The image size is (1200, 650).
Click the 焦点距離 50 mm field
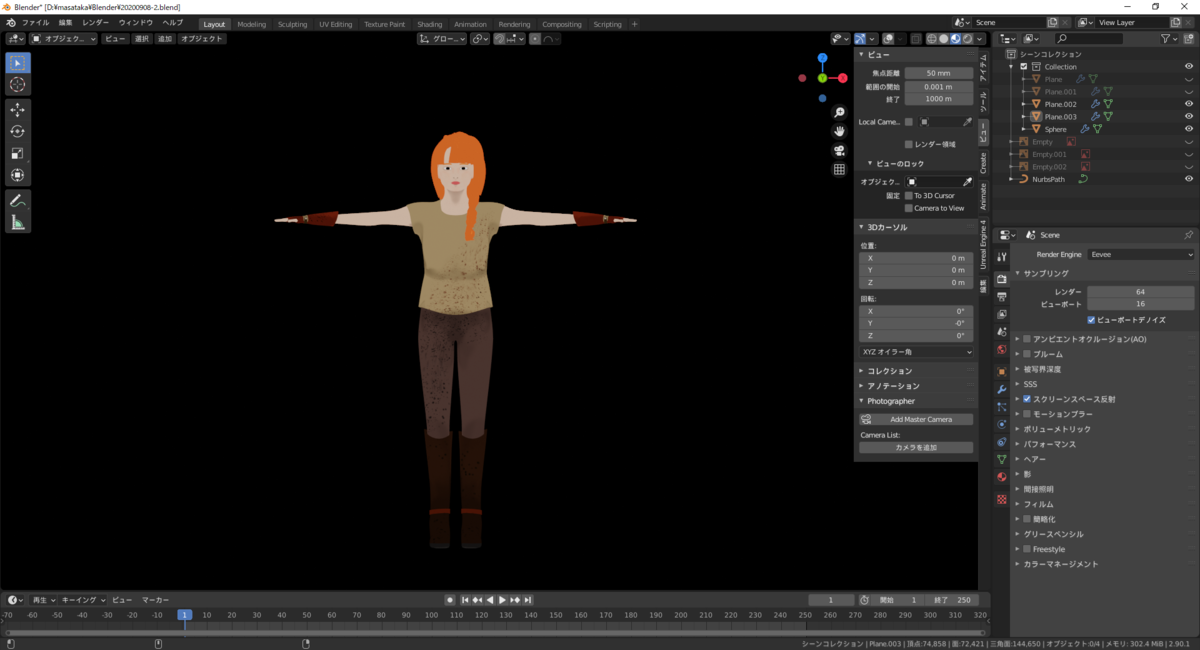[938, 74]
